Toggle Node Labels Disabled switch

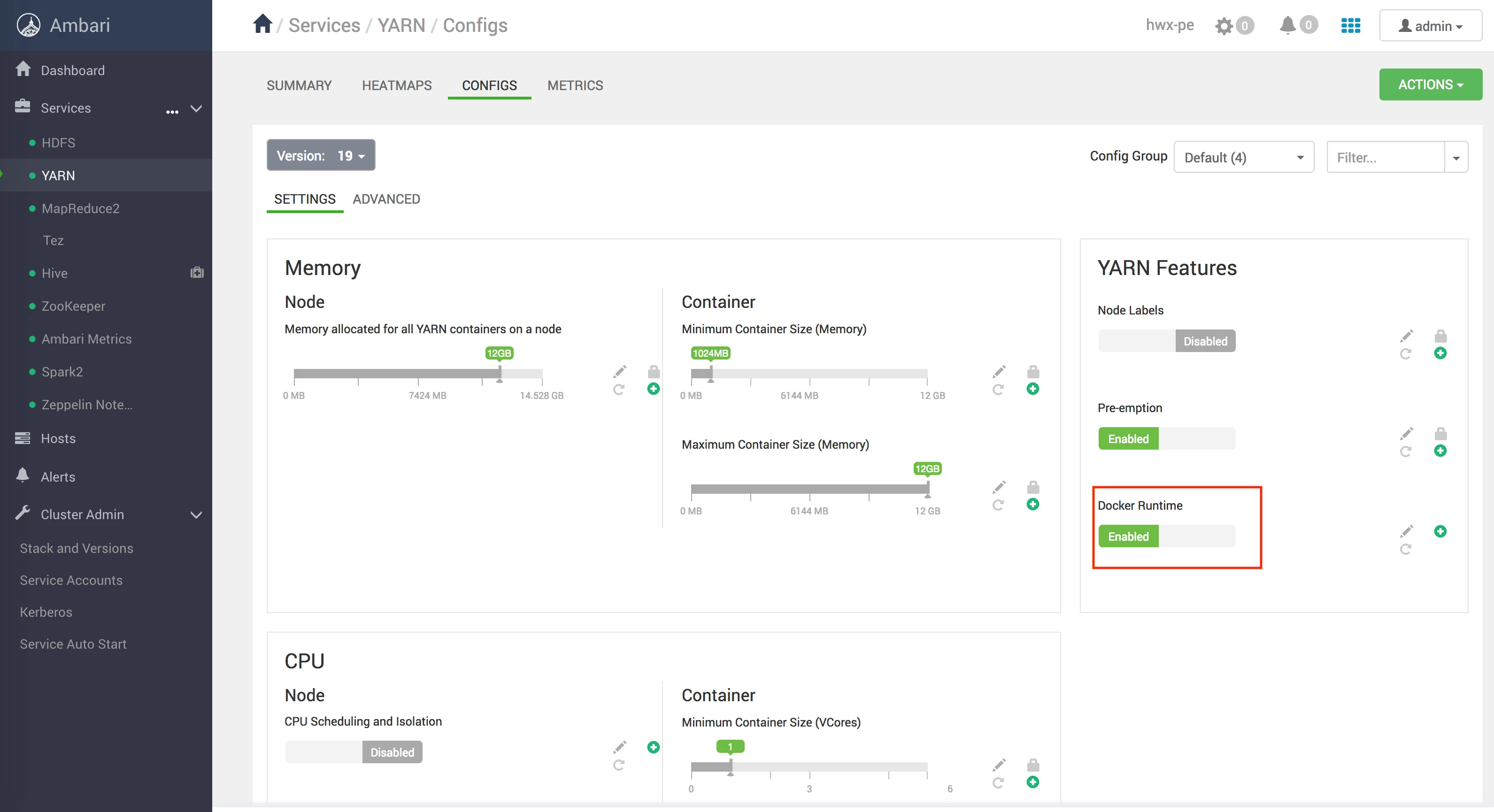[x=1167, y=341]
